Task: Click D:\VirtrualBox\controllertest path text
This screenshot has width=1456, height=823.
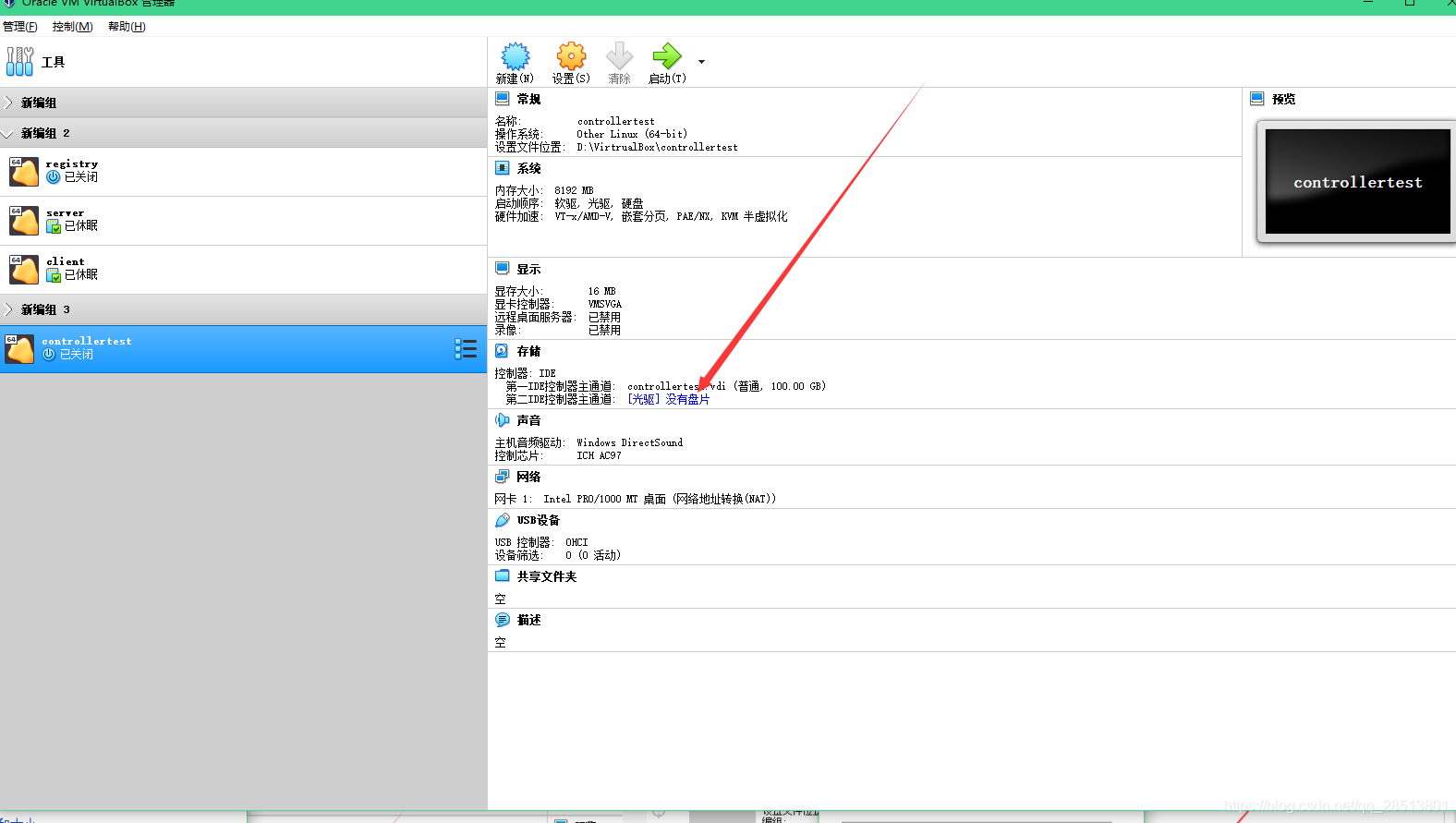Action: (x=657, y=147)
